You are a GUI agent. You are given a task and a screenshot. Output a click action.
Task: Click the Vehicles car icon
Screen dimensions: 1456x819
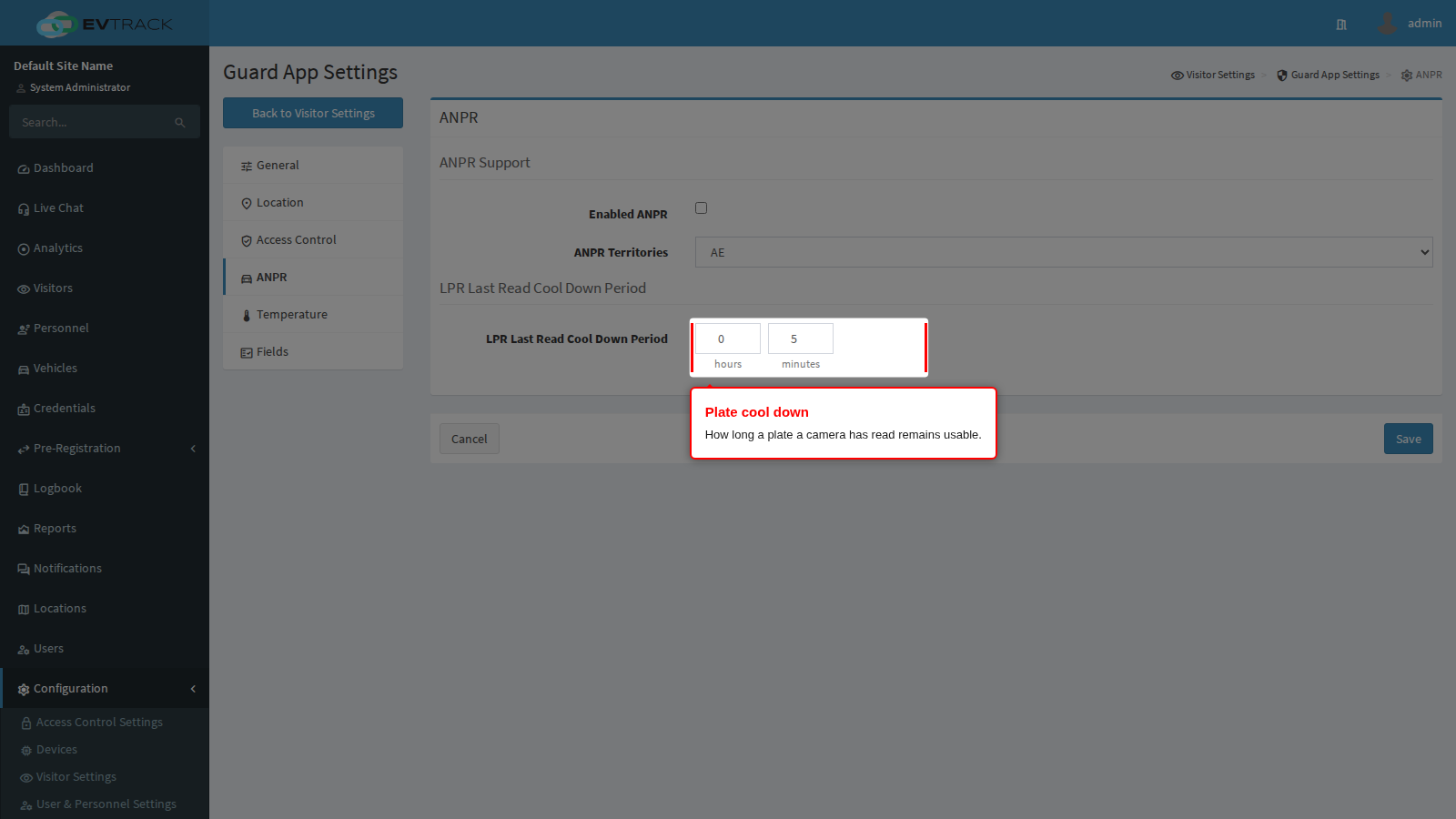click(x=24, y=369)
